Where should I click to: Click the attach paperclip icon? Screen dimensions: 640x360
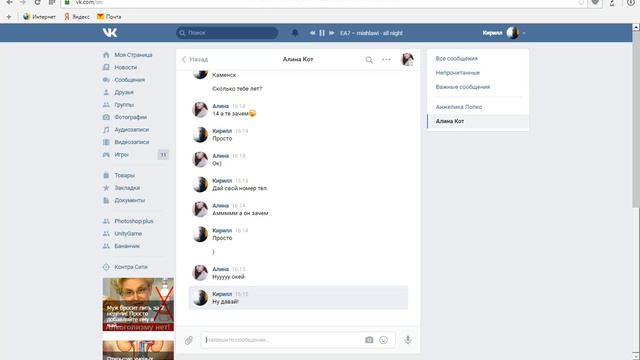pos(189,340)
